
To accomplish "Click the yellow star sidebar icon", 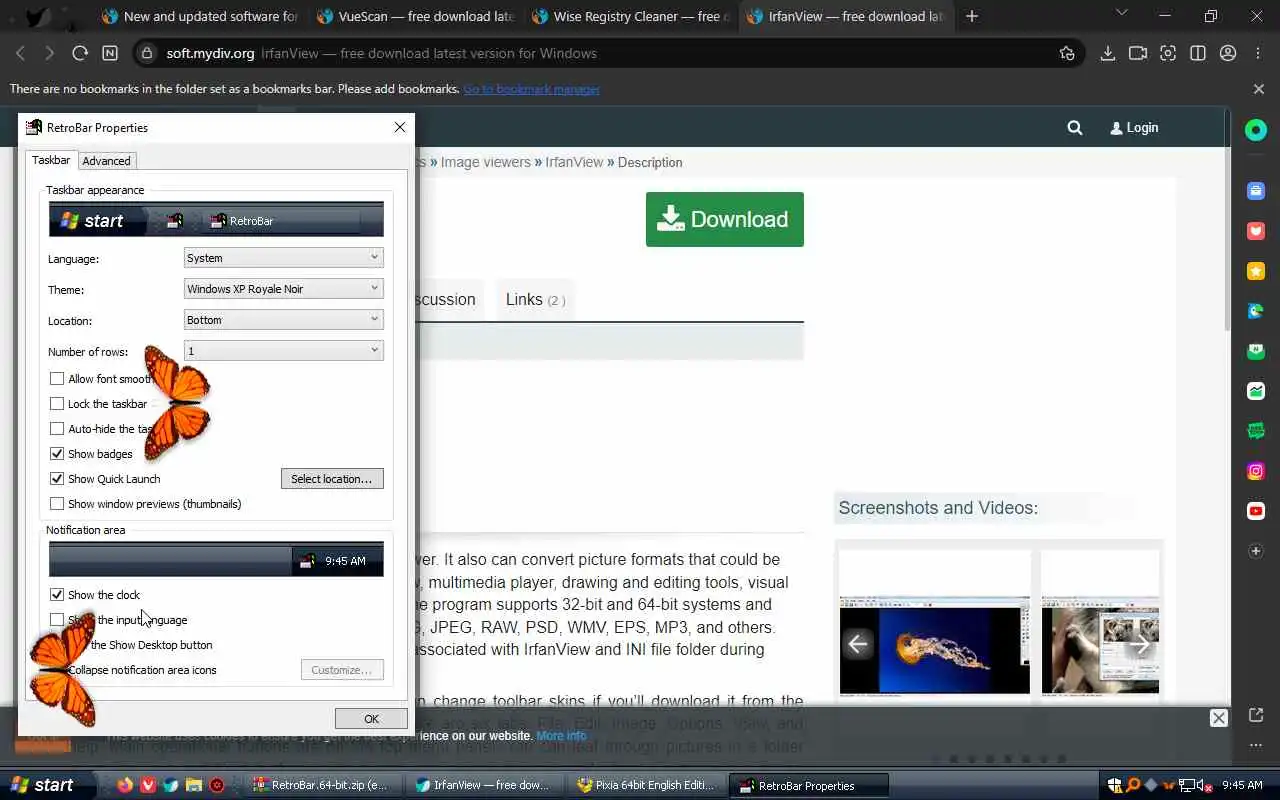I will 1256,271.
